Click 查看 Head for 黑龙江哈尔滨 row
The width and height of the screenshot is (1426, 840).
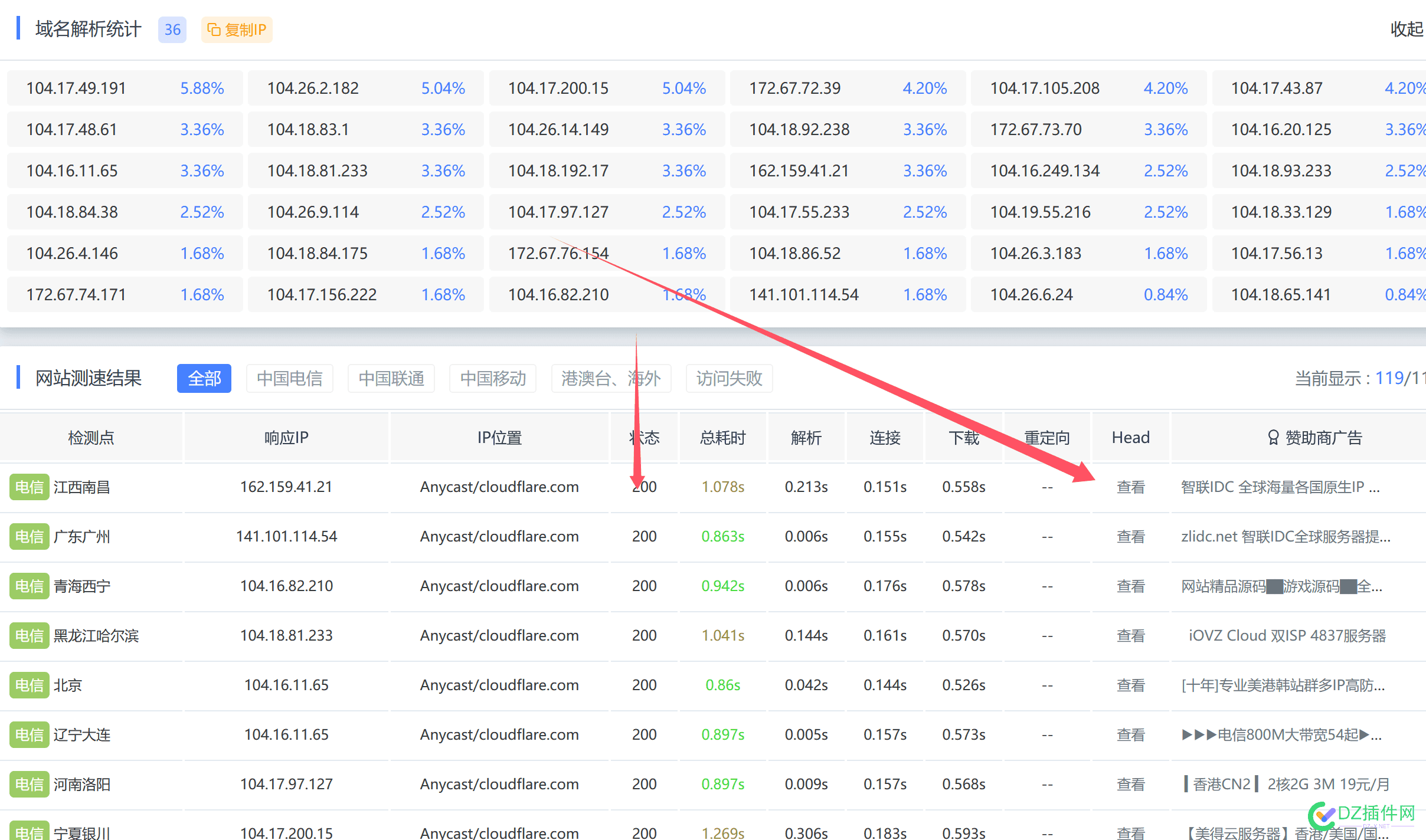[1131, 636]
